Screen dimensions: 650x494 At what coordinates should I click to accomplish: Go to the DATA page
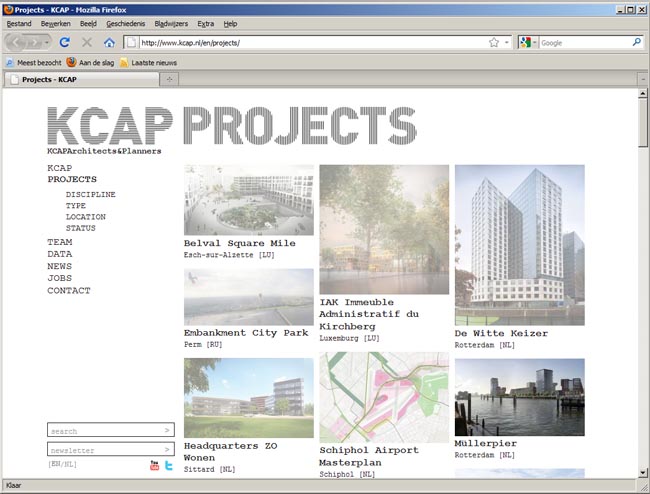click(x=60, y=254)
